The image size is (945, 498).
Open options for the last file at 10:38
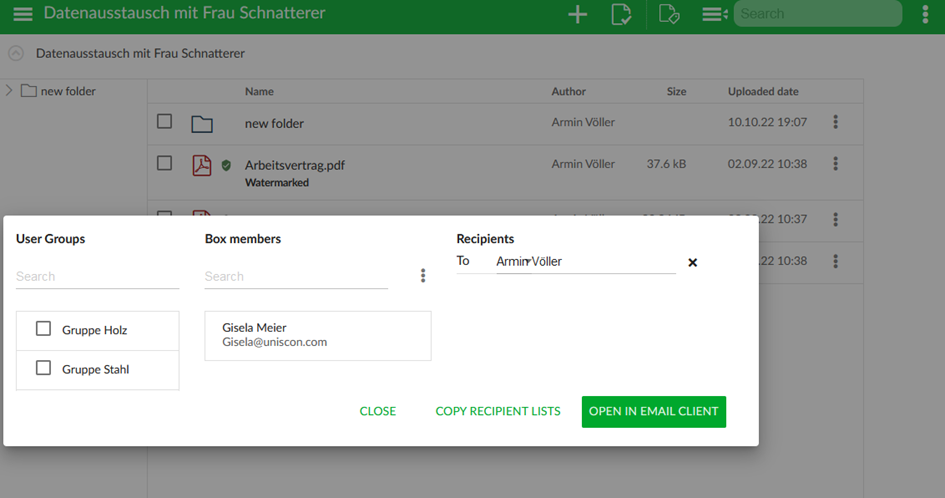(835, 261)
